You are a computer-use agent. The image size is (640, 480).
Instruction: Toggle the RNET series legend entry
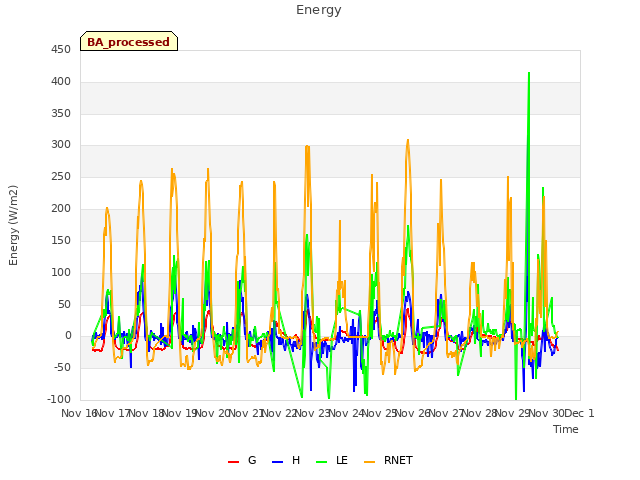pos(388,460)
